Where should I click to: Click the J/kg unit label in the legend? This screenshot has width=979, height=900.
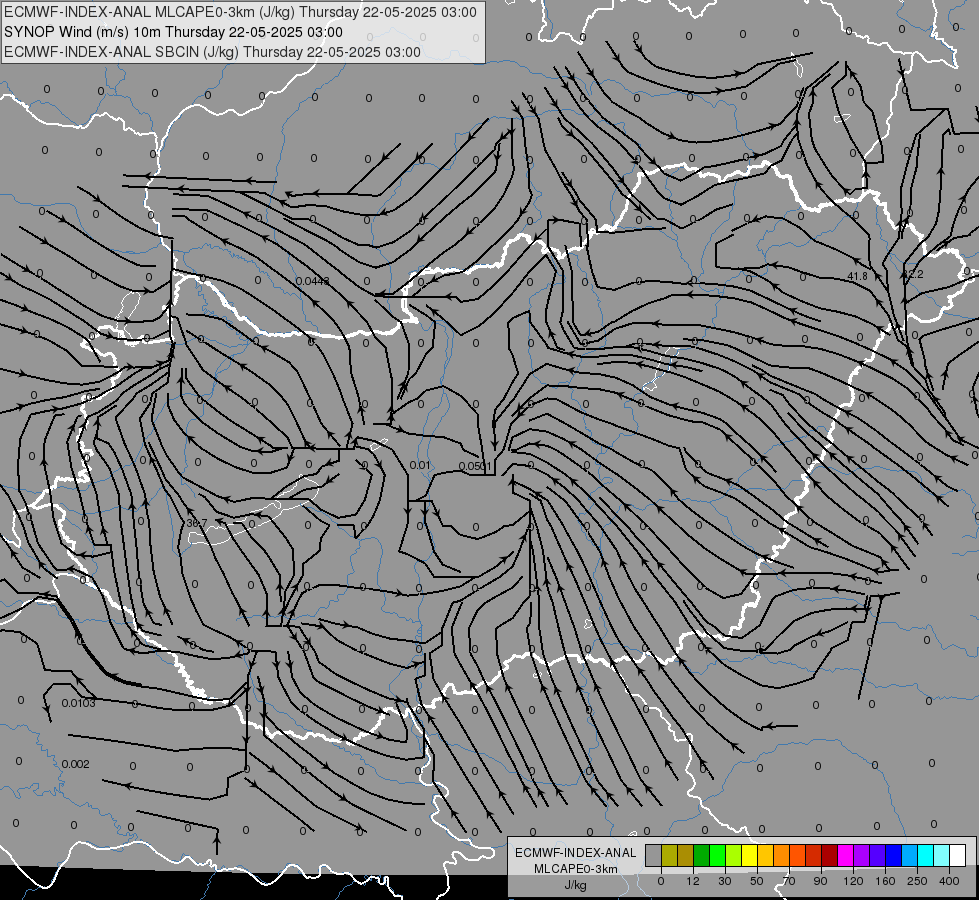coord(576,885)
